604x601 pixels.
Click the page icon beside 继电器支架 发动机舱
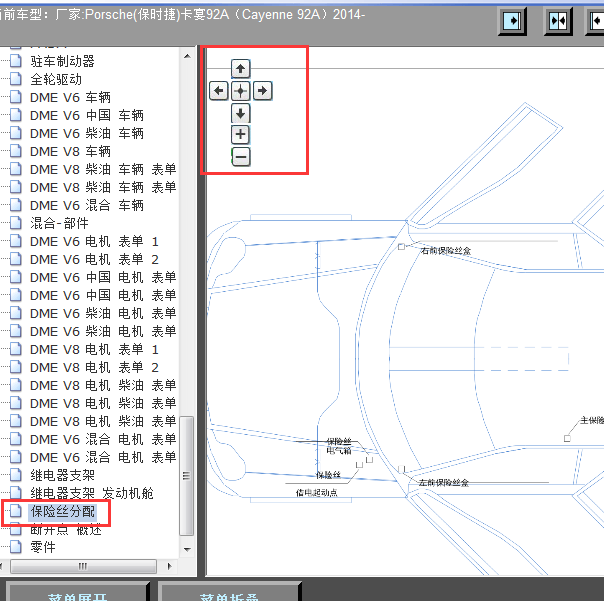click(x=16, y=493)
